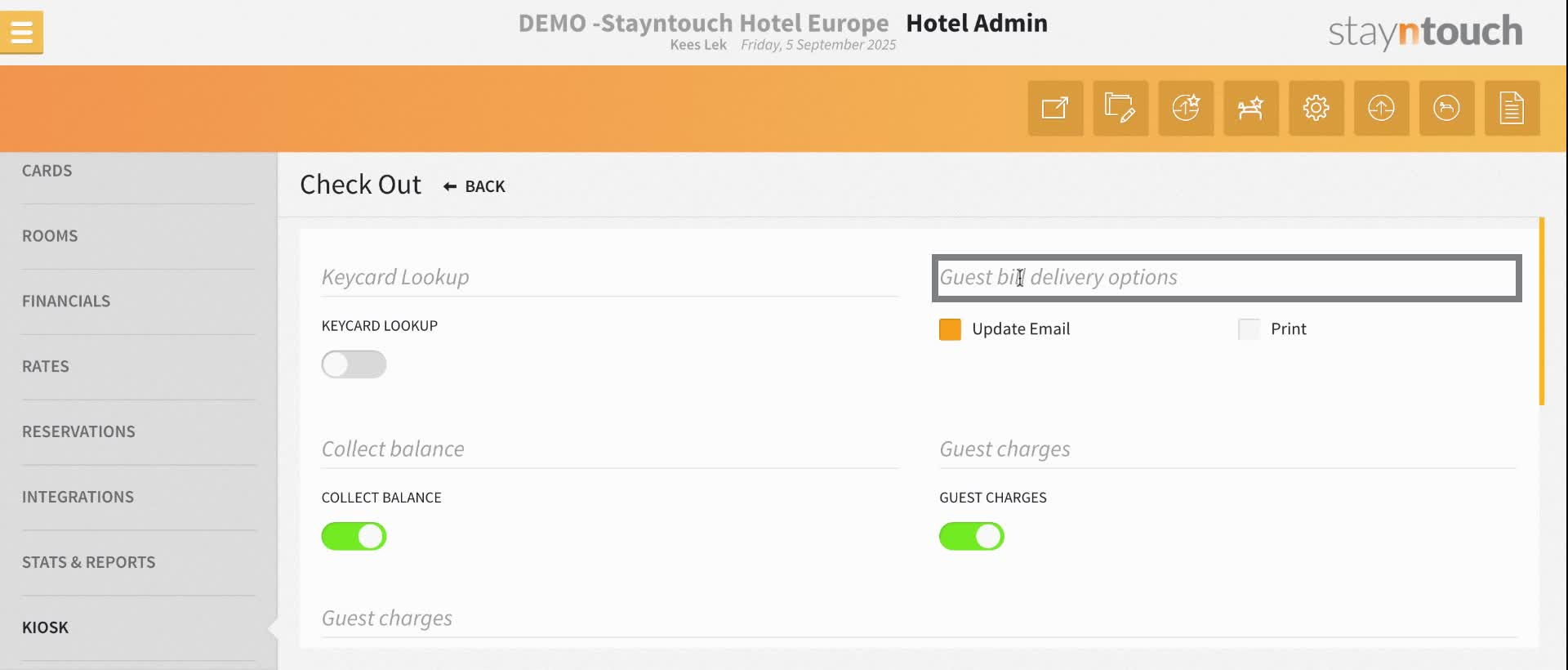Click the circled bed icon

pyautogui.click(x=1446, y=108)
